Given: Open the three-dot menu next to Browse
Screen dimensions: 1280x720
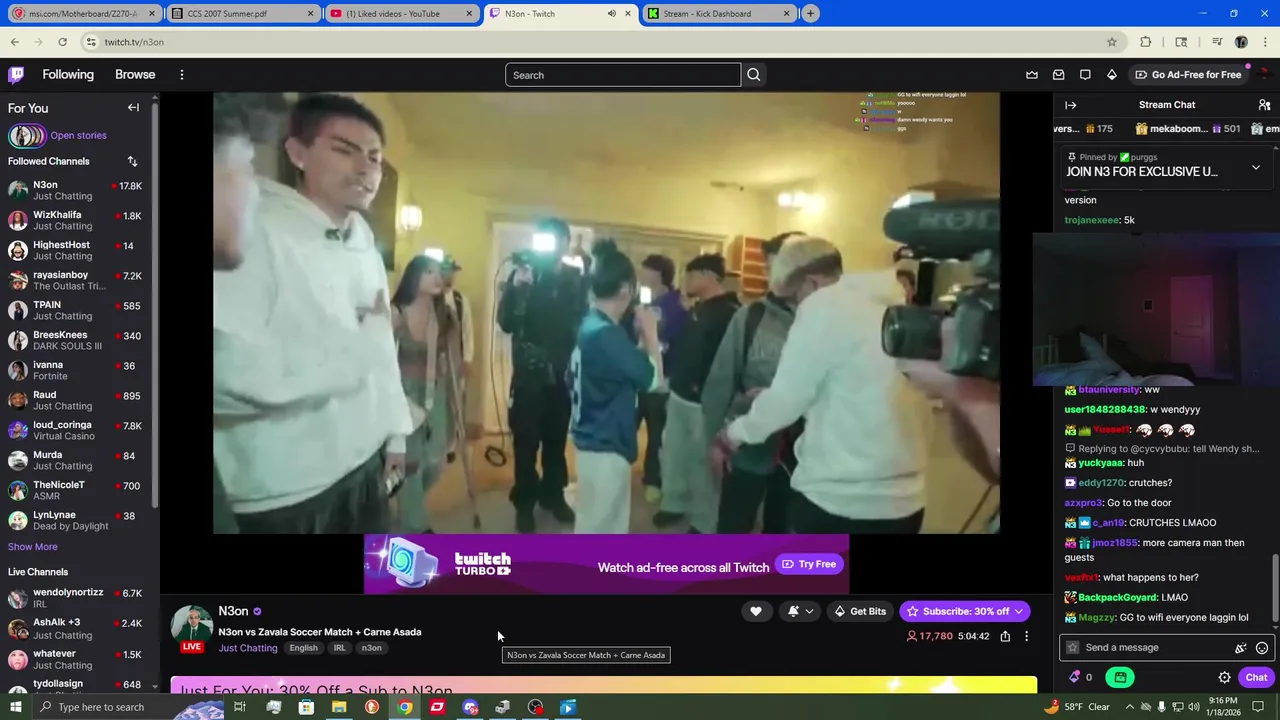Looking at the screenshot, I should (x=181, y=75).
